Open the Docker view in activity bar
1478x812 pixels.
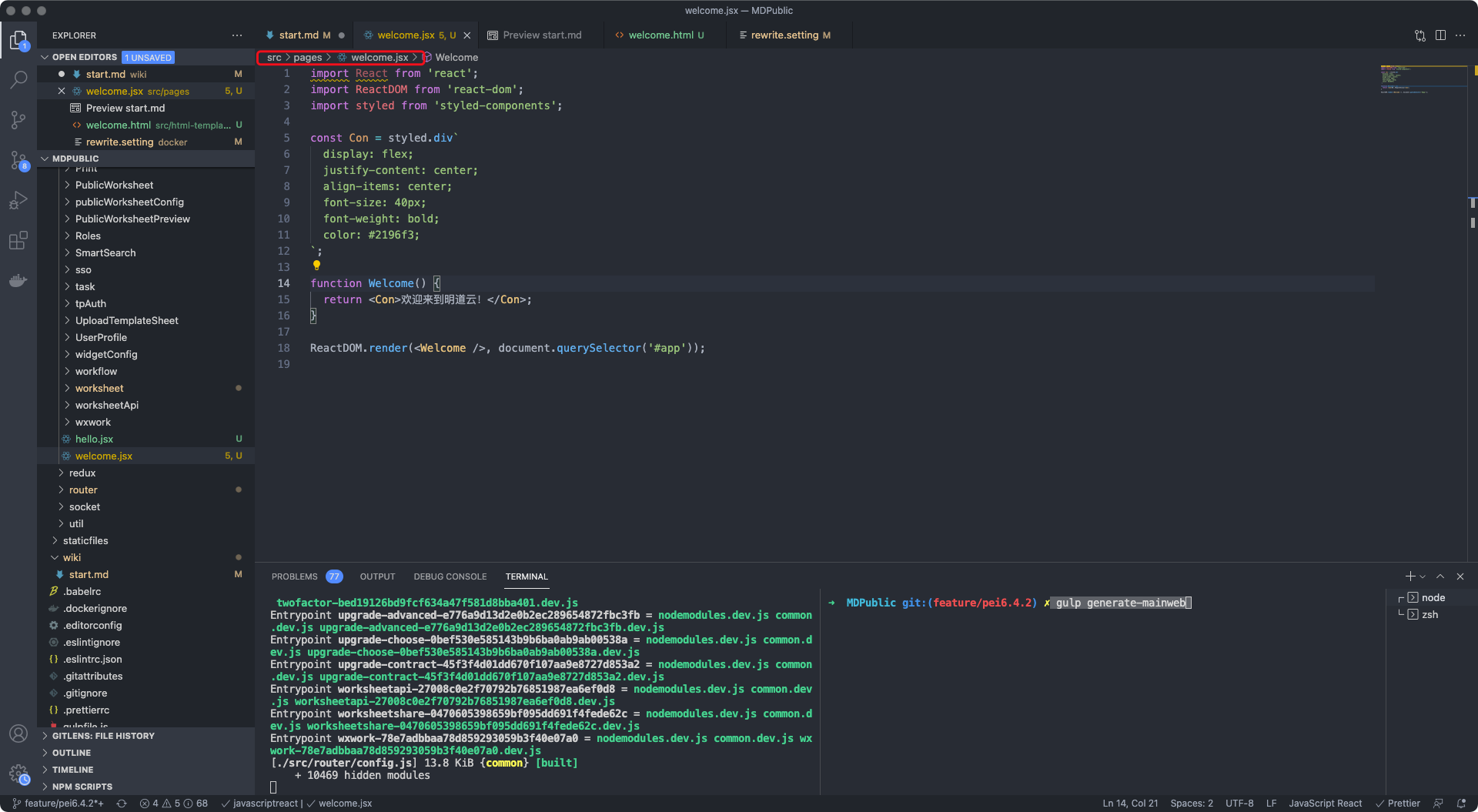(x=18, y=280)
